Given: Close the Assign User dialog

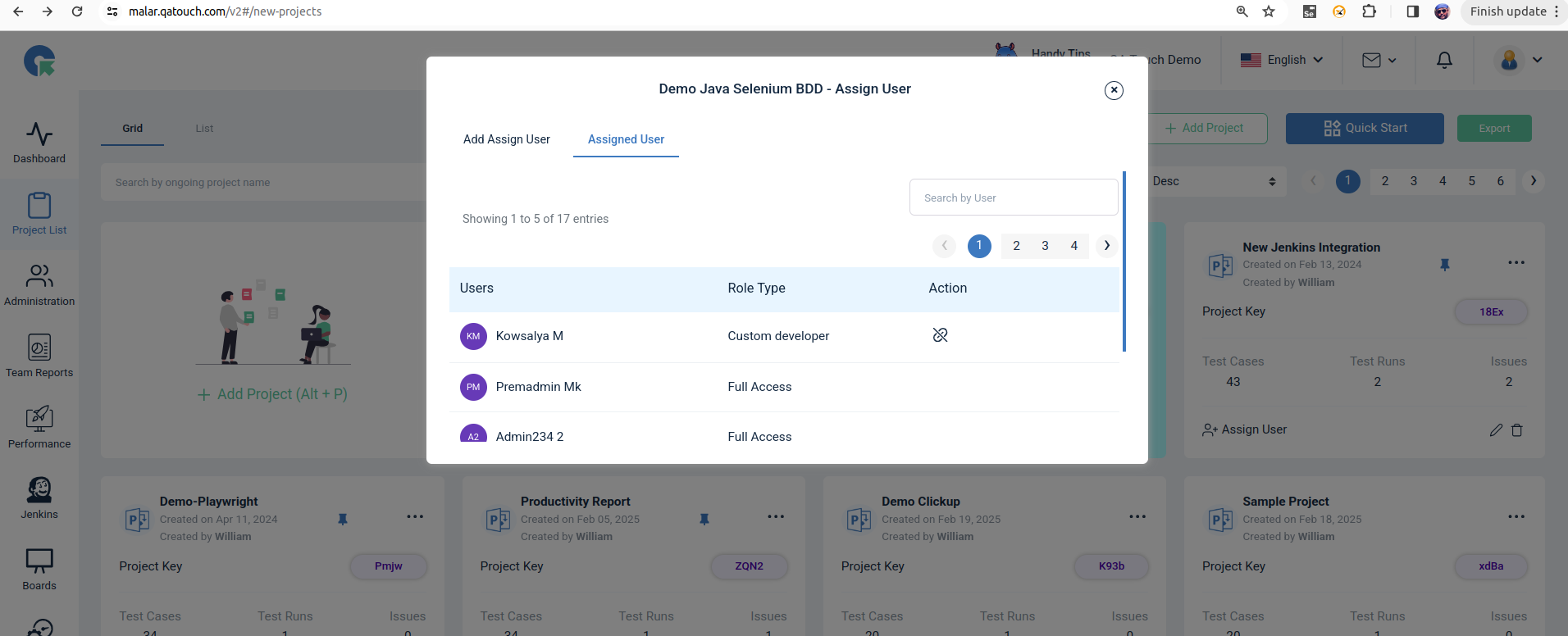Looking at the screenshot, I should [x=1114, y=90].
